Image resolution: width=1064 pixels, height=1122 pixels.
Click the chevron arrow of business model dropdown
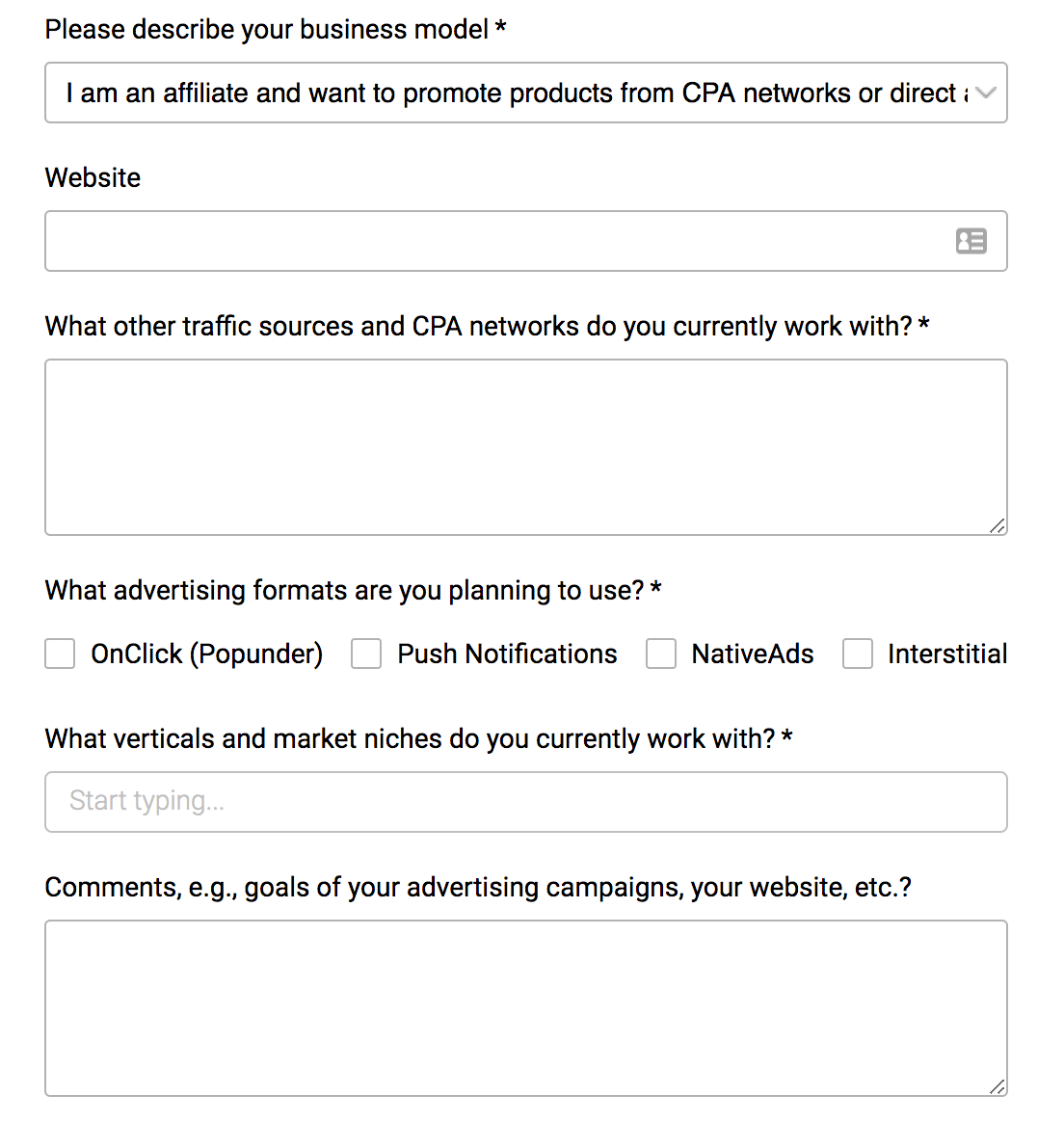985,93
